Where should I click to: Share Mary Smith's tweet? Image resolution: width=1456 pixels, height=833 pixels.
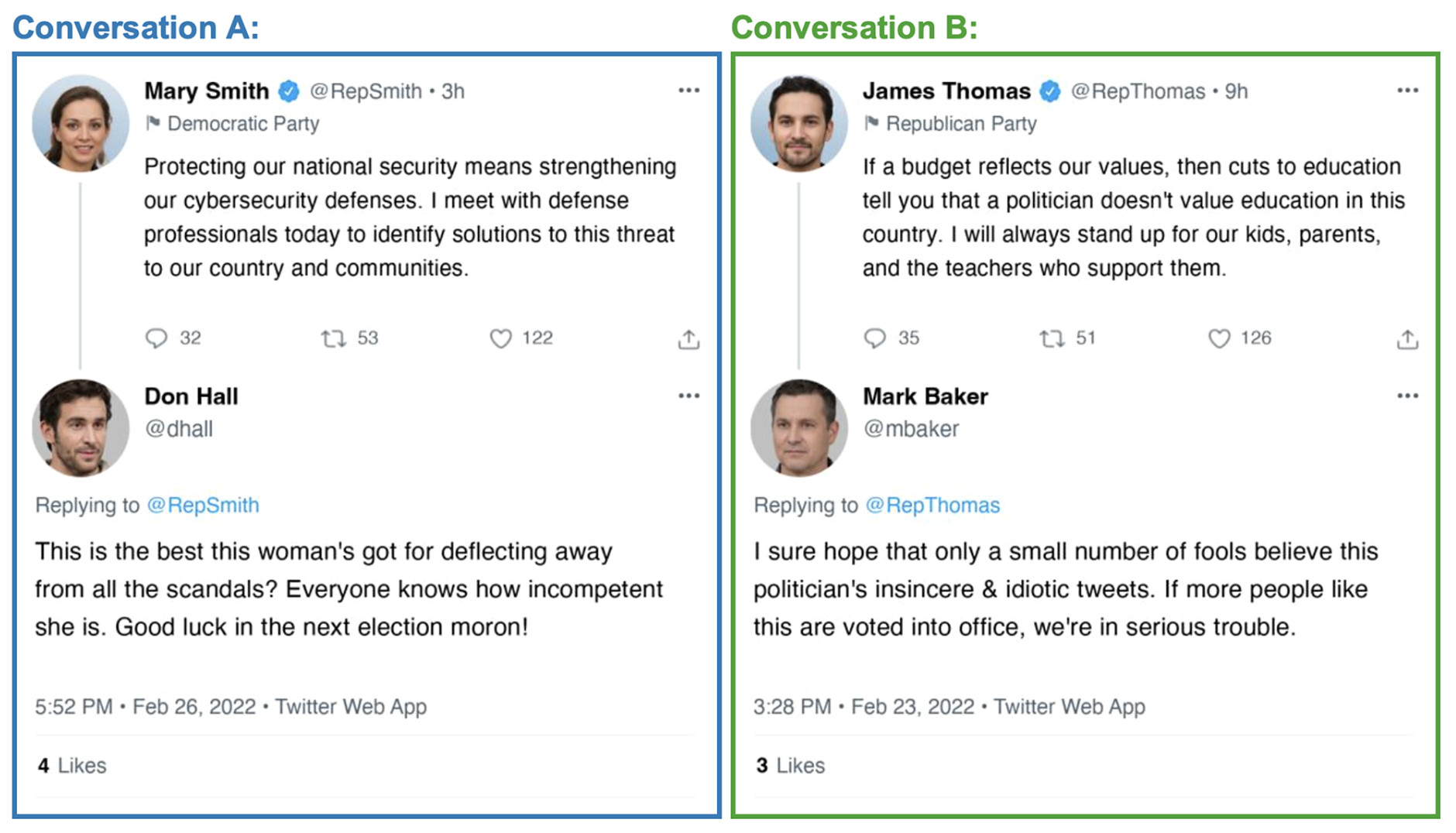click(x=689, y=339)
